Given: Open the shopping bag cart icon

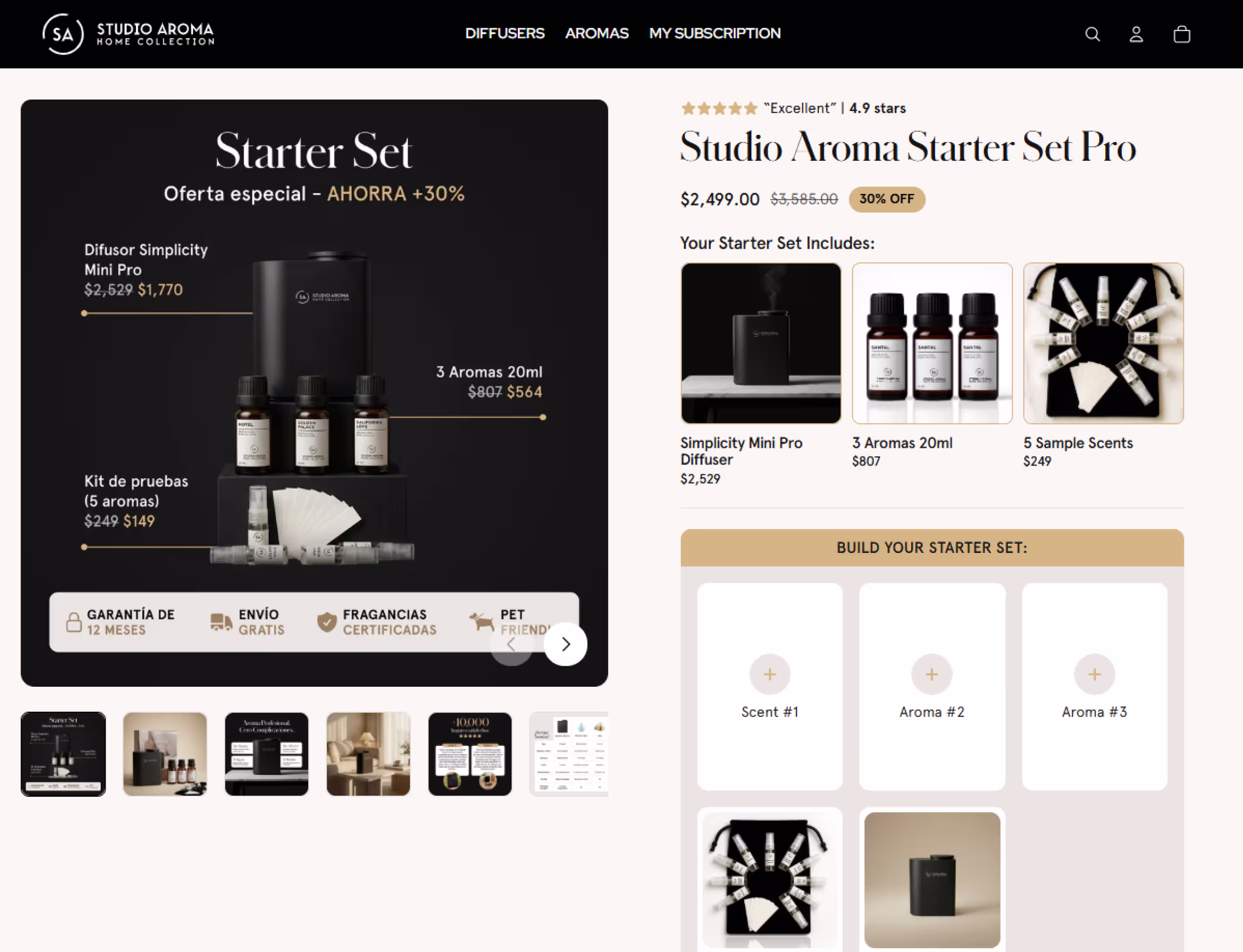Looking at the screenshot, I should coord(1181,35).
